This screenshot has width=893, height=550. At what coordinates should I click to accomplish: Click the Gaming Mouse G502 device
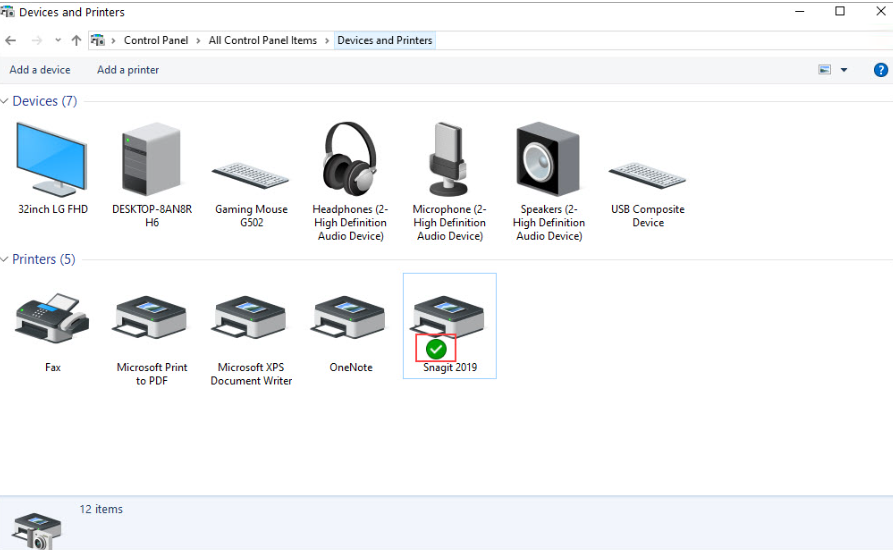pos(251,175)
